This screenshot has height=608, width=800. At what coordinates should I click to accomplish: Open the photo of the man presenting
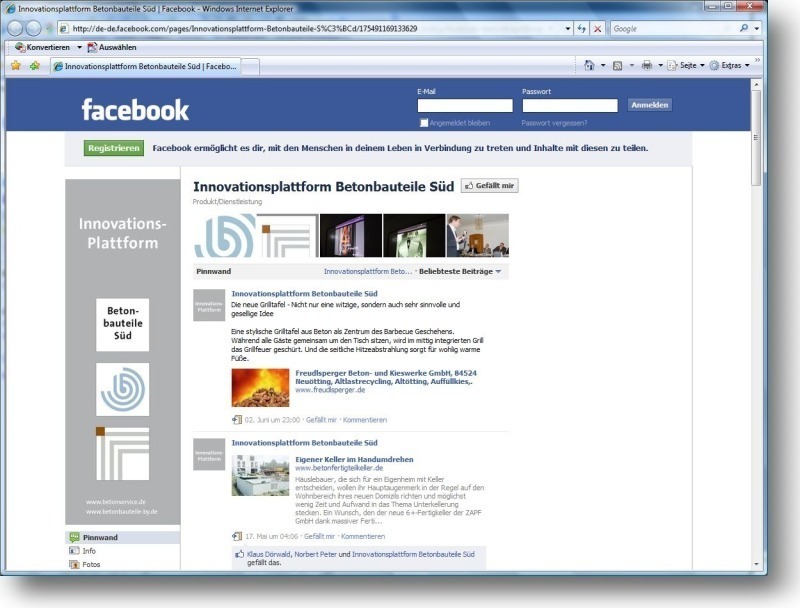(478, 235)
